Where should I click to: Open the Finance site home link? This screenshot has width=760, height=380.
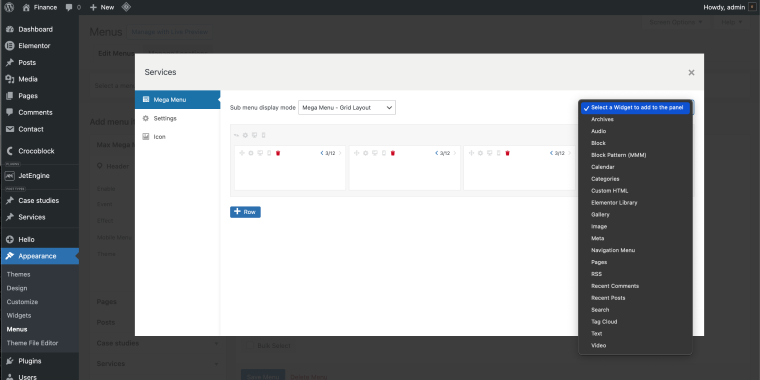40,7
